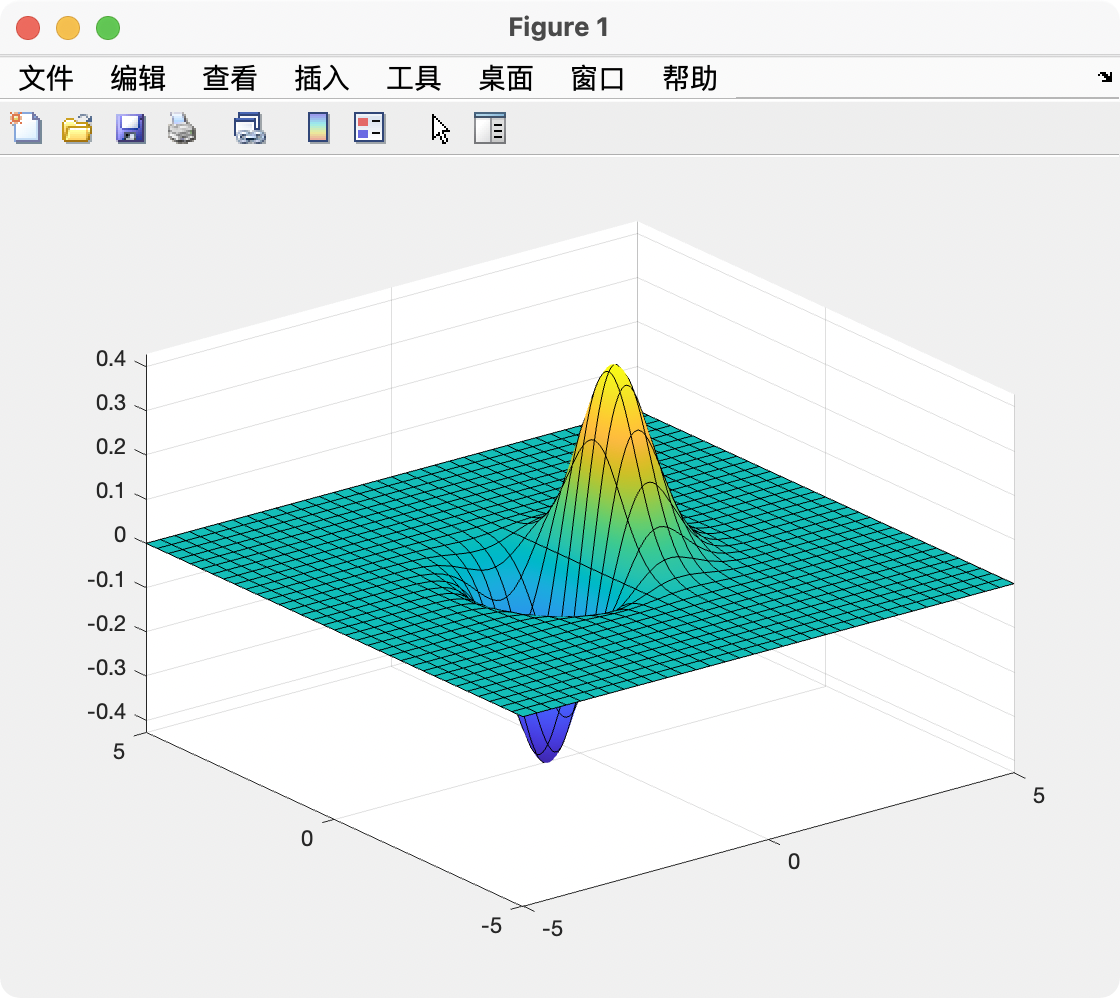Click the z-axis tick label 0.2
The width and height of the screenshot is (1120, 998).
(x=111, y=447)
